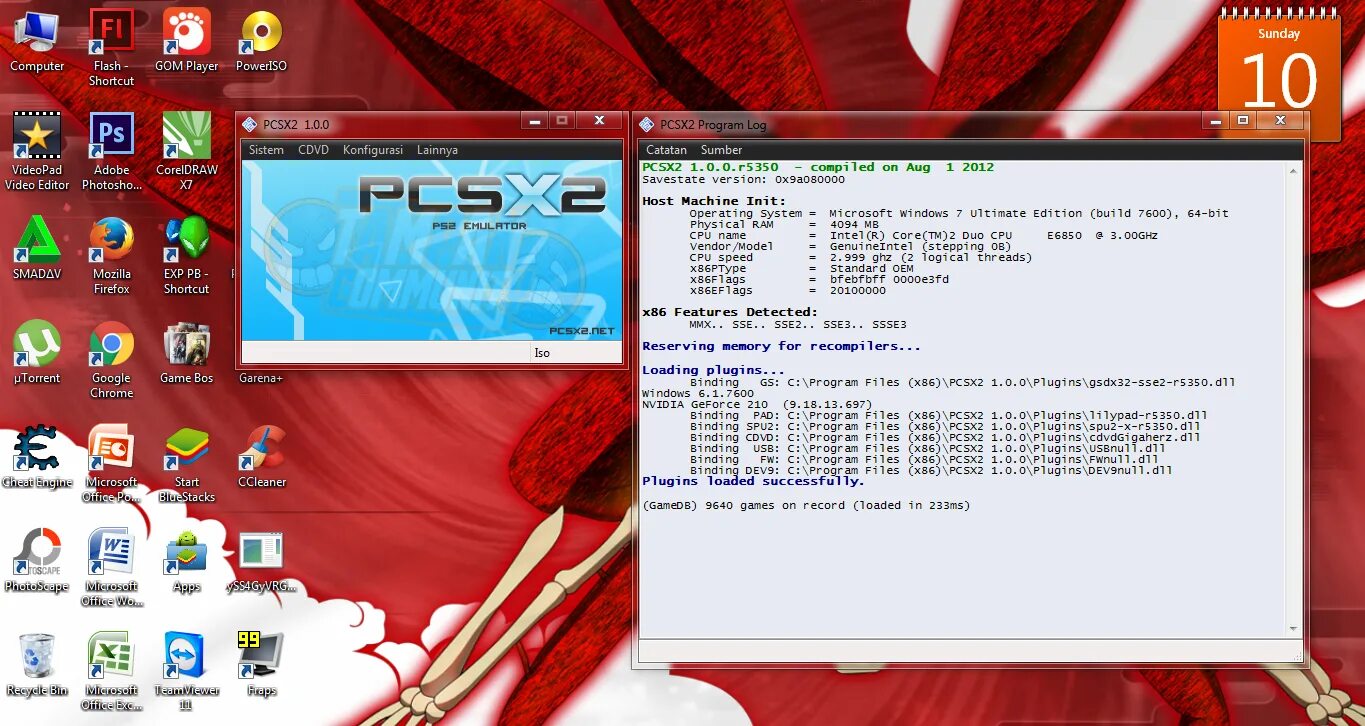Click the "Loading plugins..." log line

coord(713,370)
